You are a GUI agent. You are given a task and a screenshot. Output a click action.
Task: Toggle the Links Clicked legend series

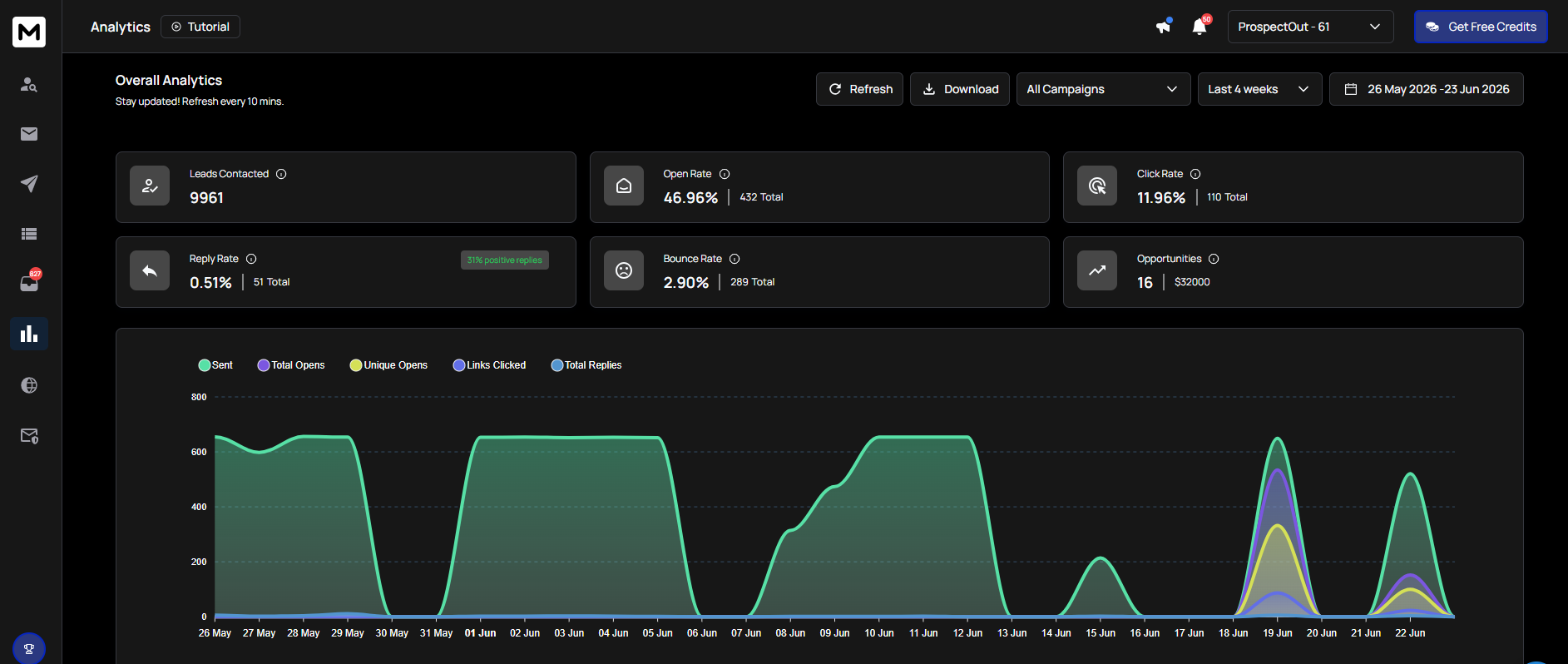pos(489,365)
